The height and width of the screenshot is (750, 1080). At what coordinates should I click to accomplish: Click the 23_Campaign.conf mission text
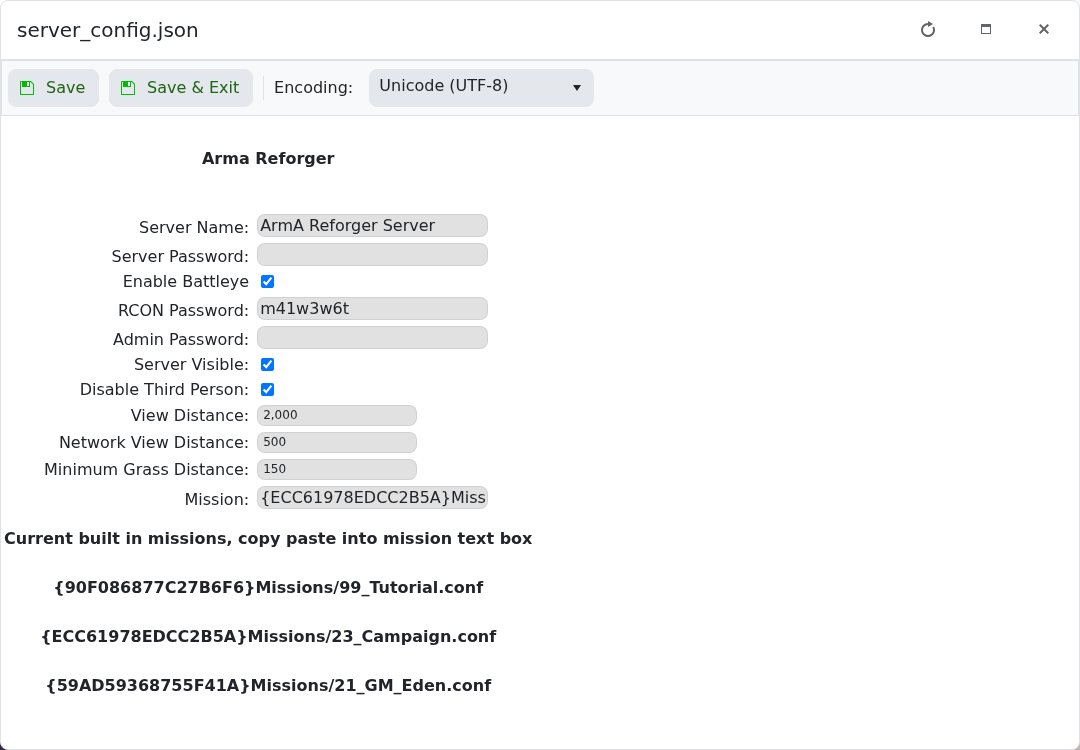[269, 636]
